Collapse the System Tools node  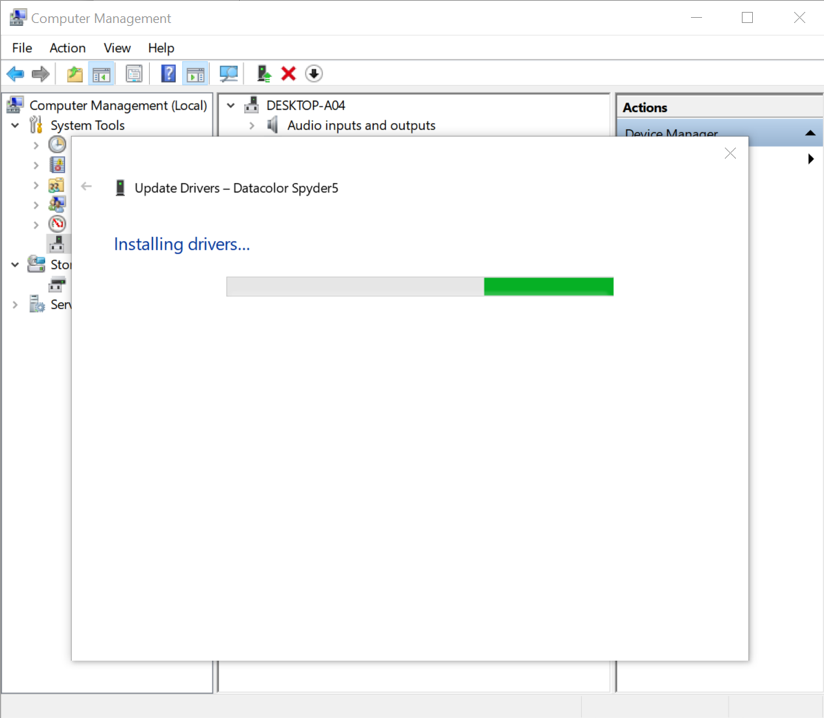click(15, 126)
